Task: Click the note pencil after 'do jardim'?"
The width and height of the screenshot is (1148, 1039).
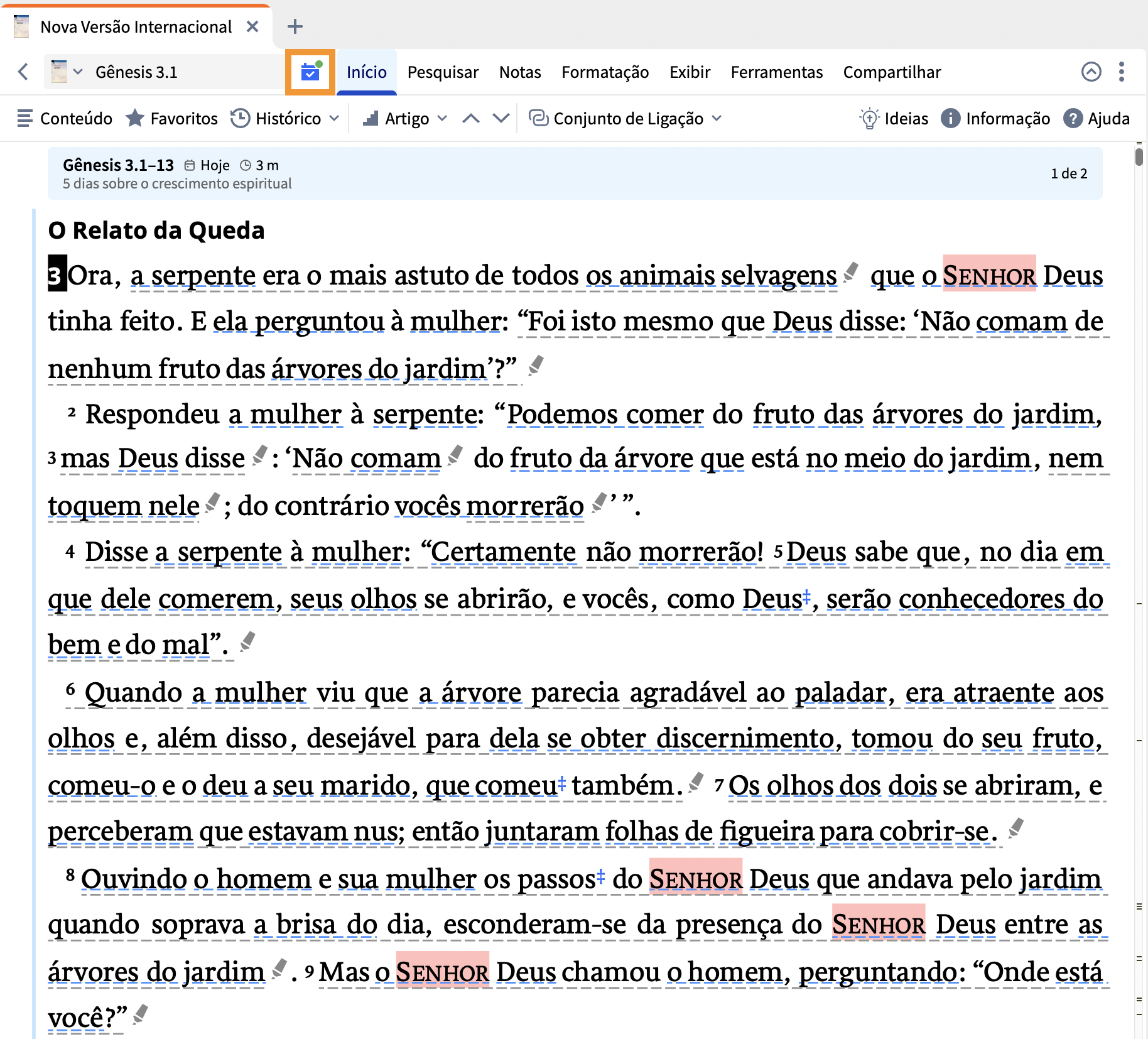Action: [536, 365]
